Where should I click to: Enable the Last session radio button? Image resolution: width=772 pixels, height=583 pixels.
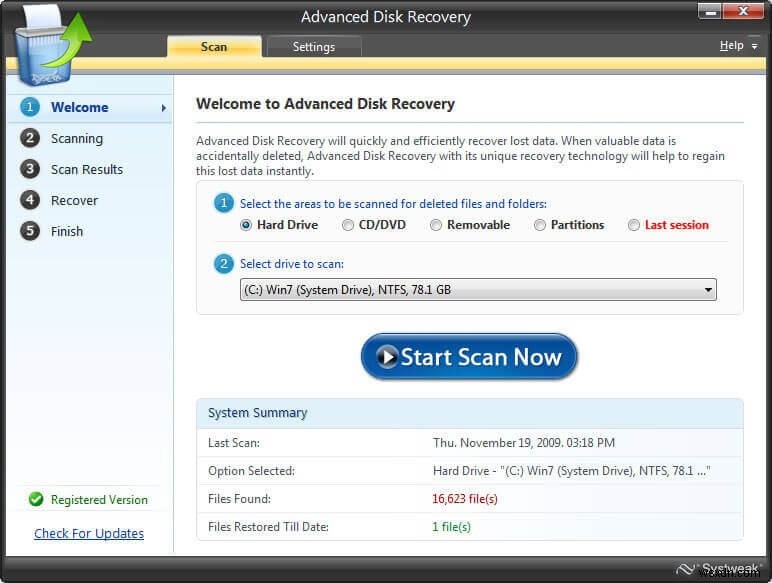coord(634,225)
